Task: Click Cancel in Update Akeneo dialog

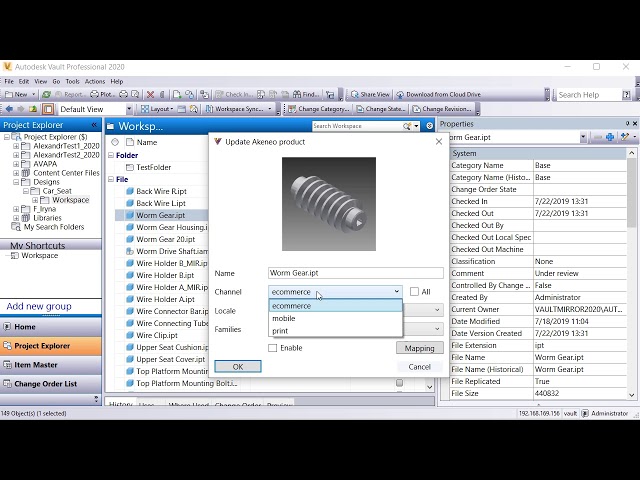Action: tap(420, 367)
